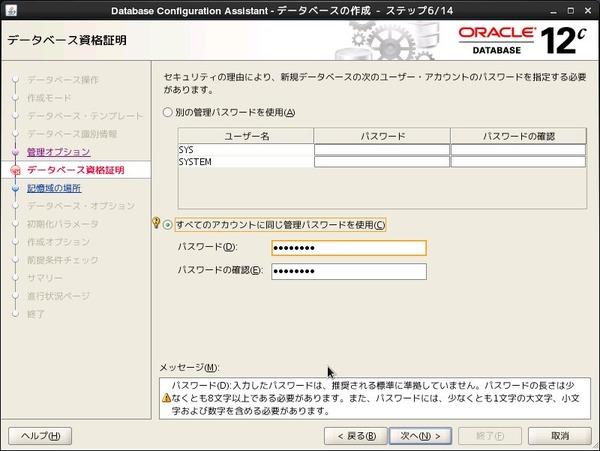This screenshot has height=451, width=600.
Task: Open the 記憶域の場所 step link
Action: (54, 188)
